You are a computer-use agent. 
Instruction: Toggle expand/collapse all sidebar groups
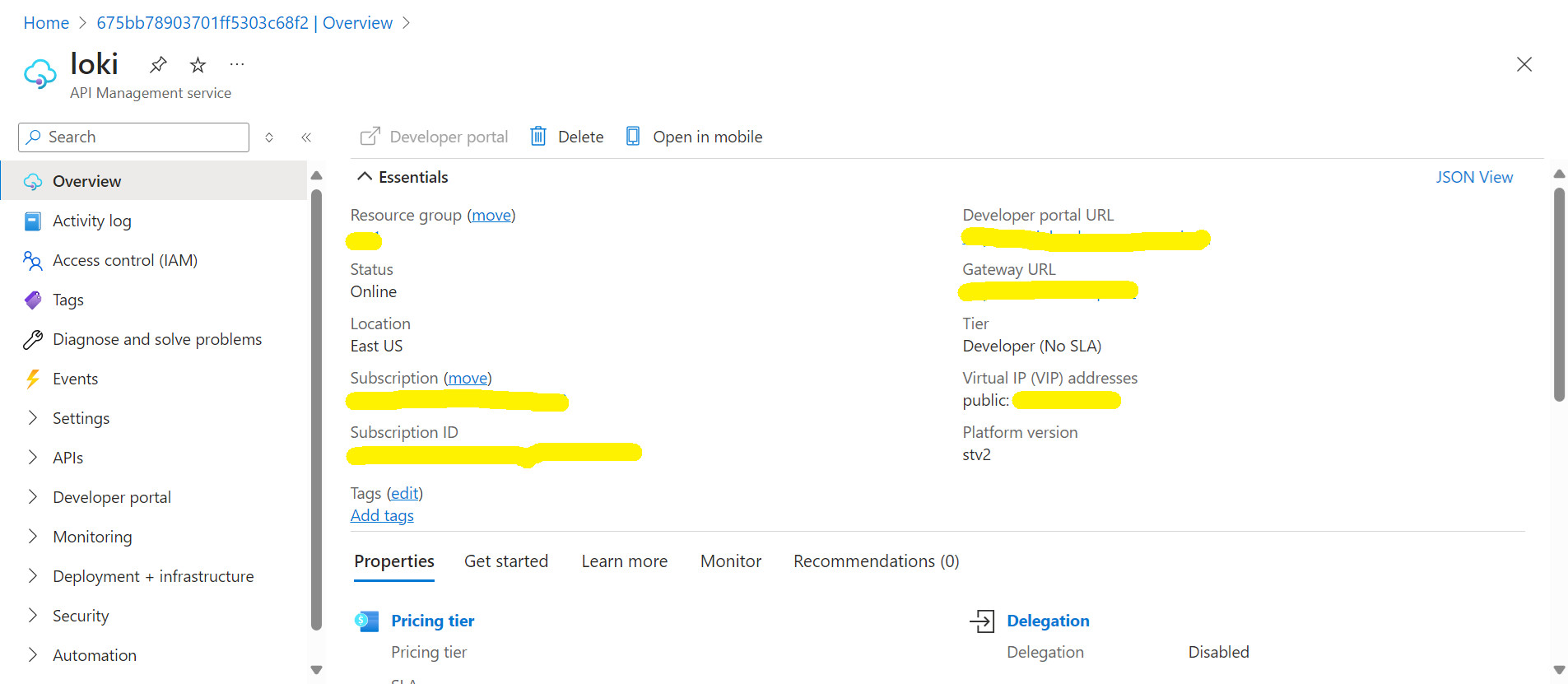[x=269, y=137]
